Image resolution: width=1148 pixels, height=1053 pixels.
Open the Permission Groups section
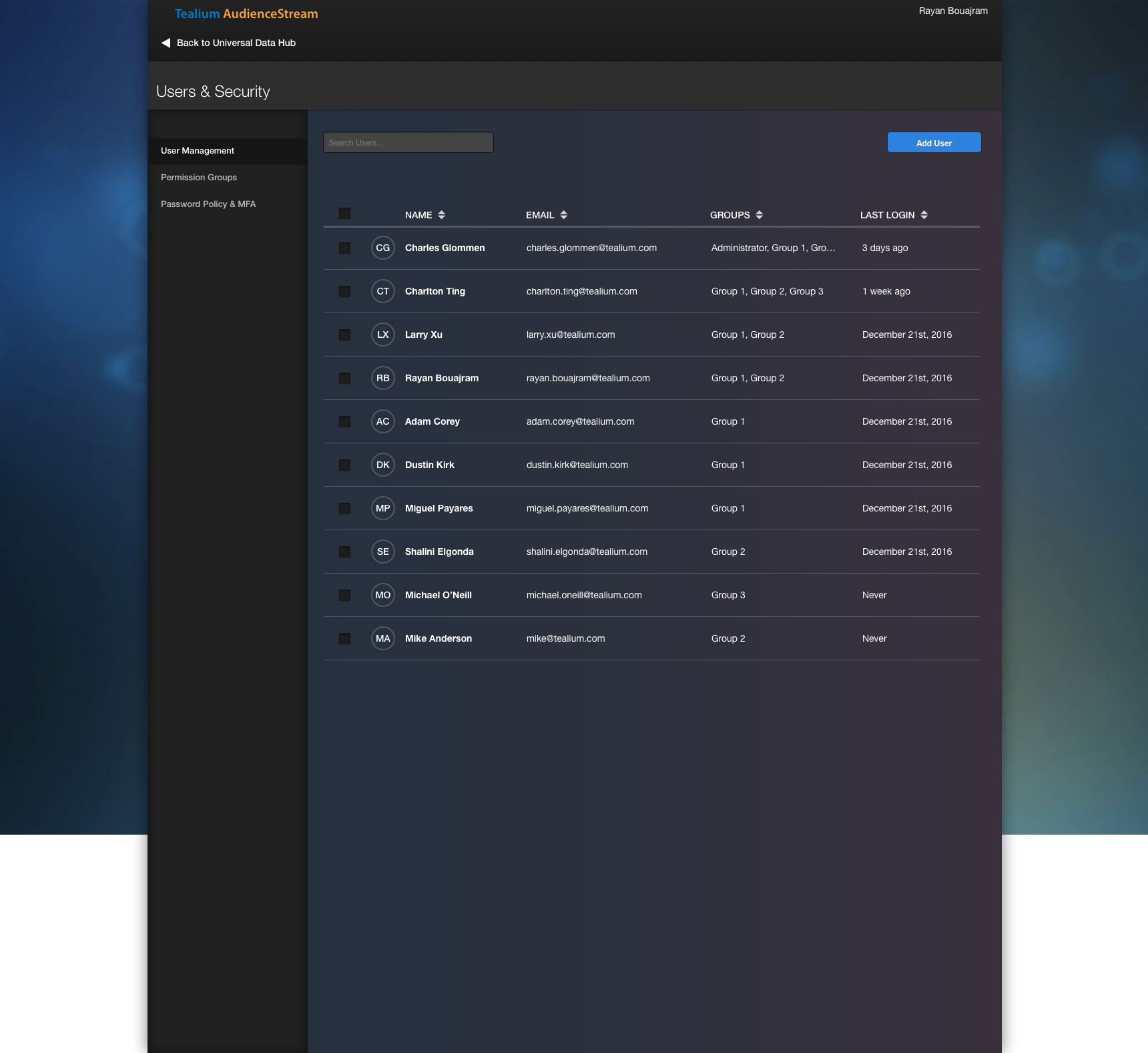(x=198, y=177)
